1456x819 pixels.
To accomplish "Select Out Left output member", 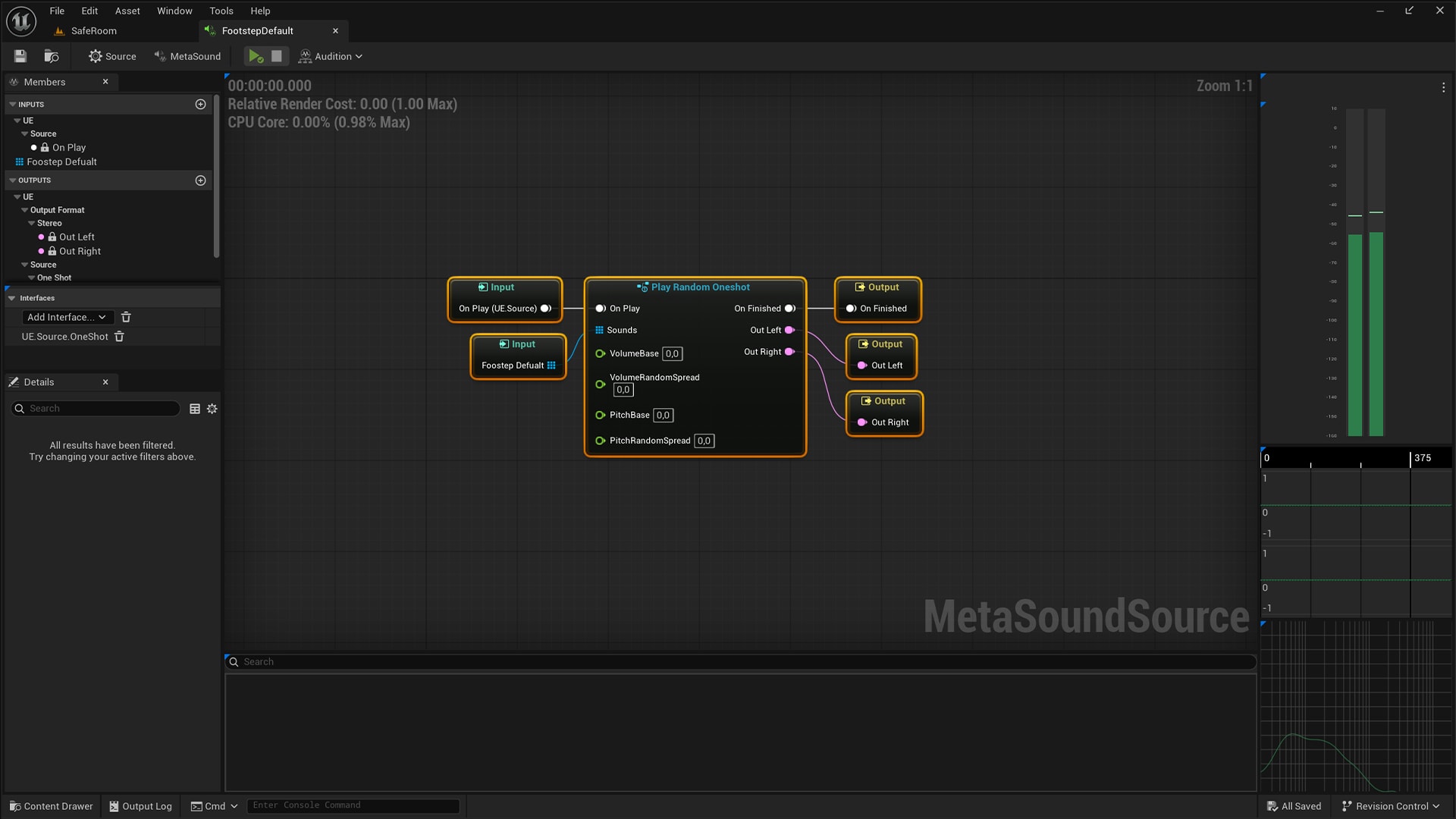I will [x=77, y=237].
